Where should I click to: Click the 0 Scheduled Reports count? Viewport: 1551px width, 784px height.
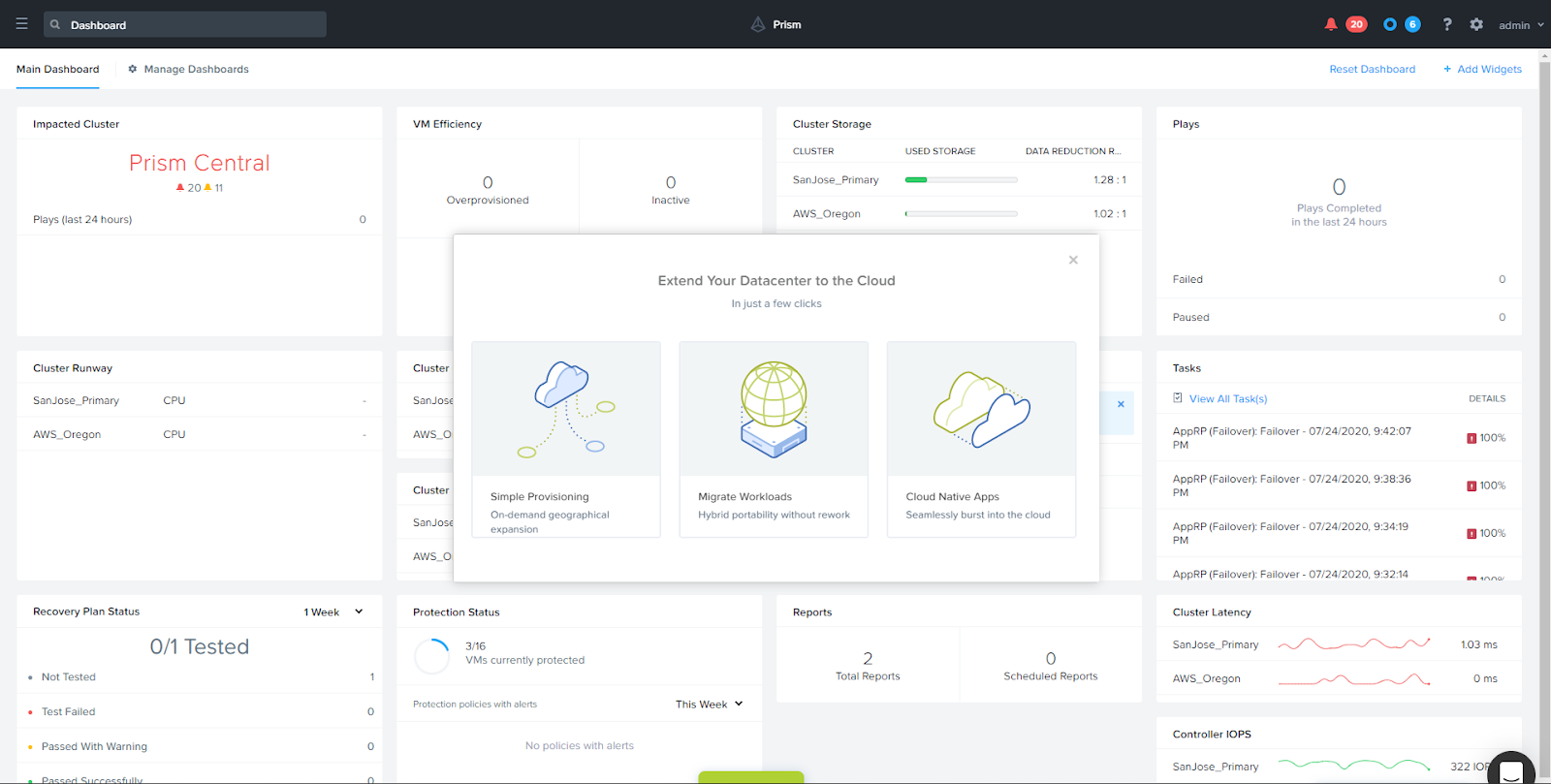pos(1051,658)
